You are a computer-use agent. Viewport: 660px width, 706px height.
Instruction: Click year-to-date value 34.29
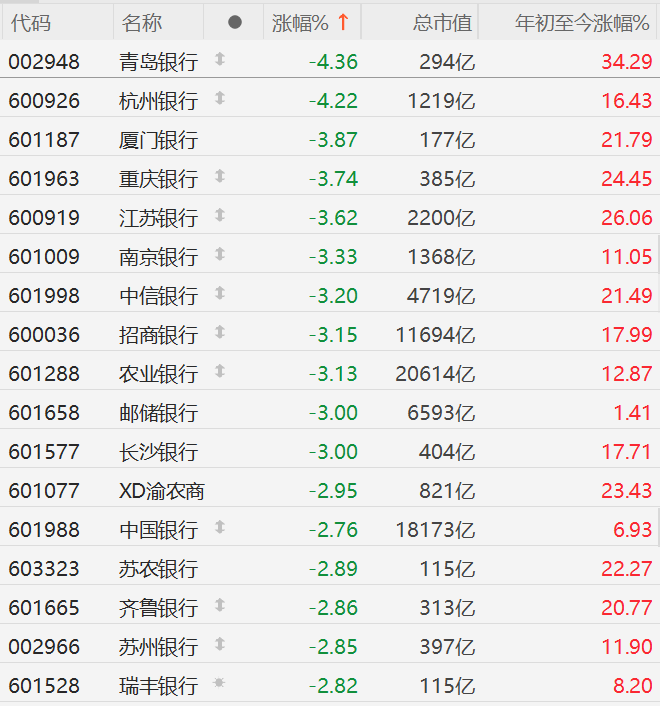click(627, 62)
